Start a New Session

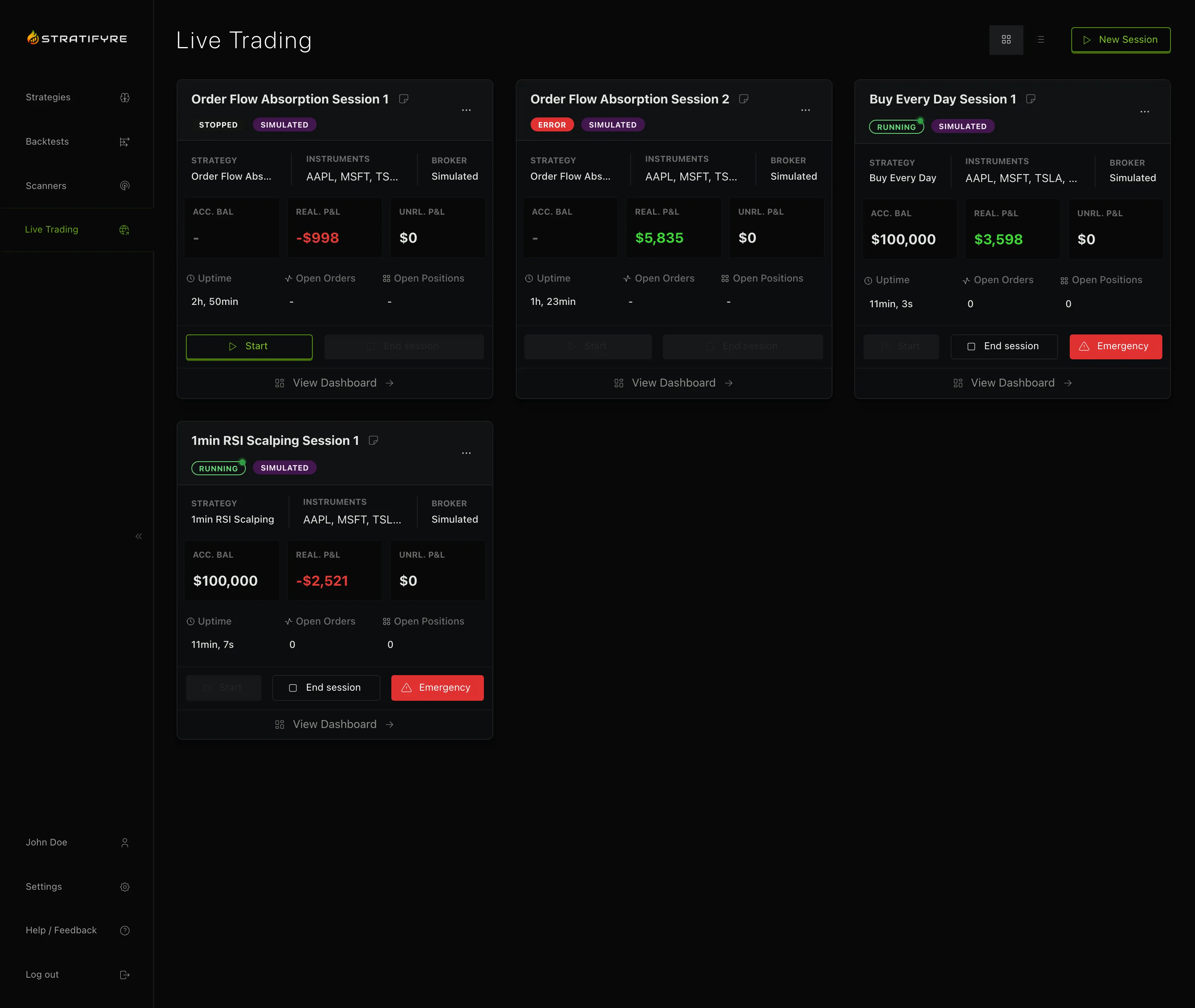1120,40
